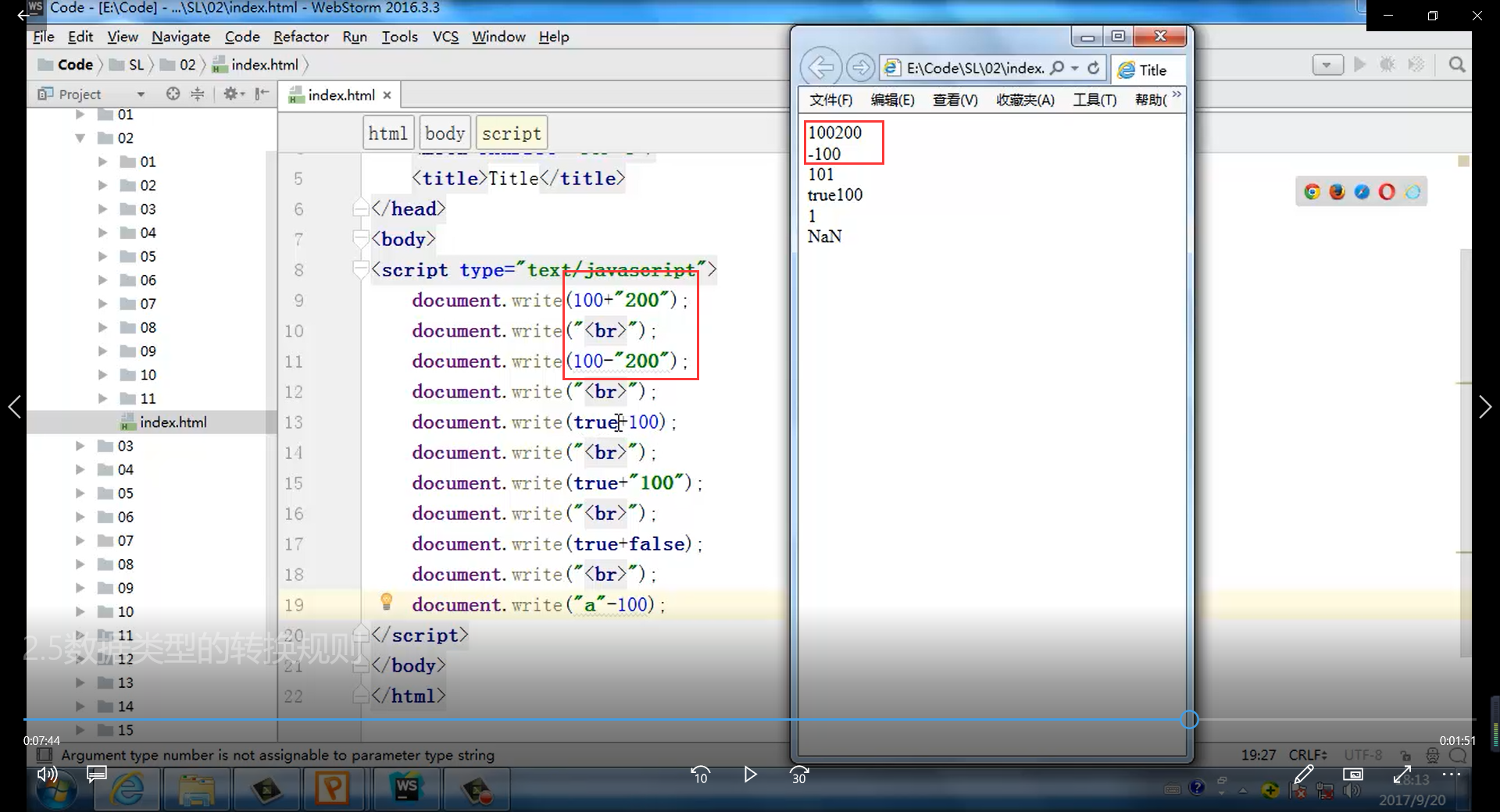Click WebStorm Search Everywhere magnifier

tap(1456, 65)
